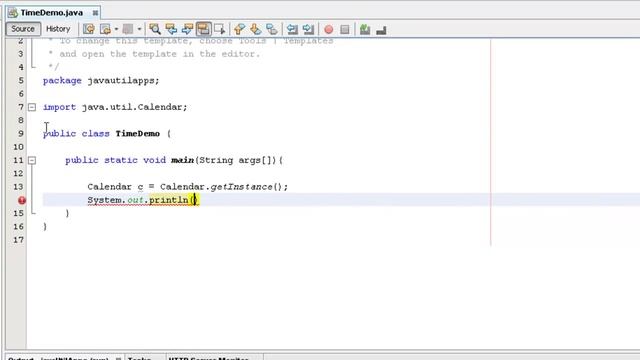This screenshot has width=640, height=360.
Task: Shift line left icon
Action: point(292,29)
